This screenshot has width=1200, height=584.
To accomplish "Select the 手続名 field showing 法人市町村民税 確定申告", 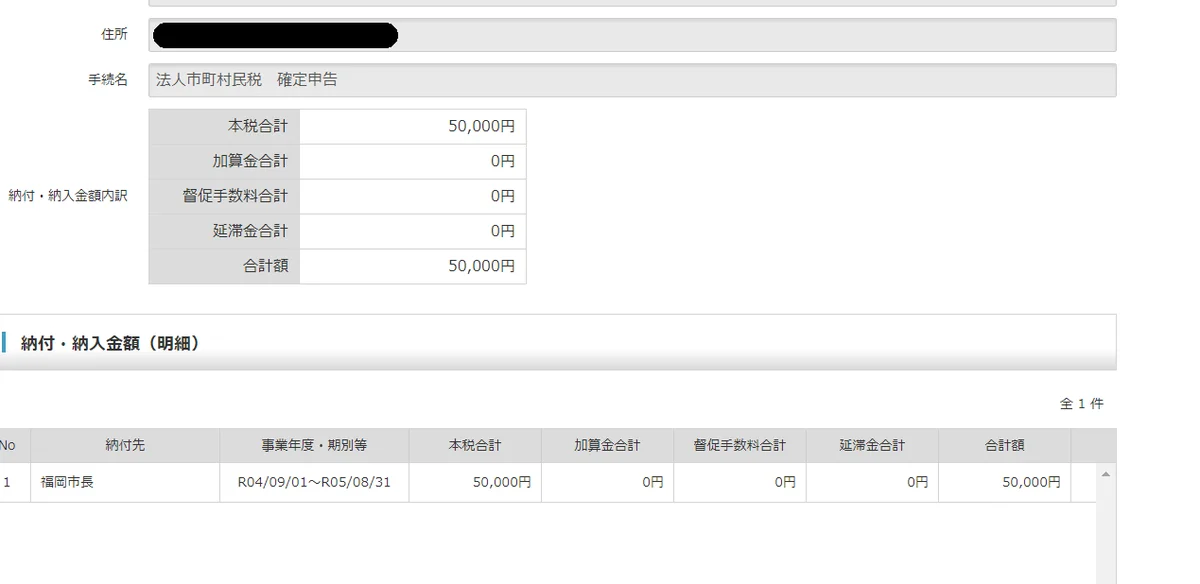I will 632,80.
